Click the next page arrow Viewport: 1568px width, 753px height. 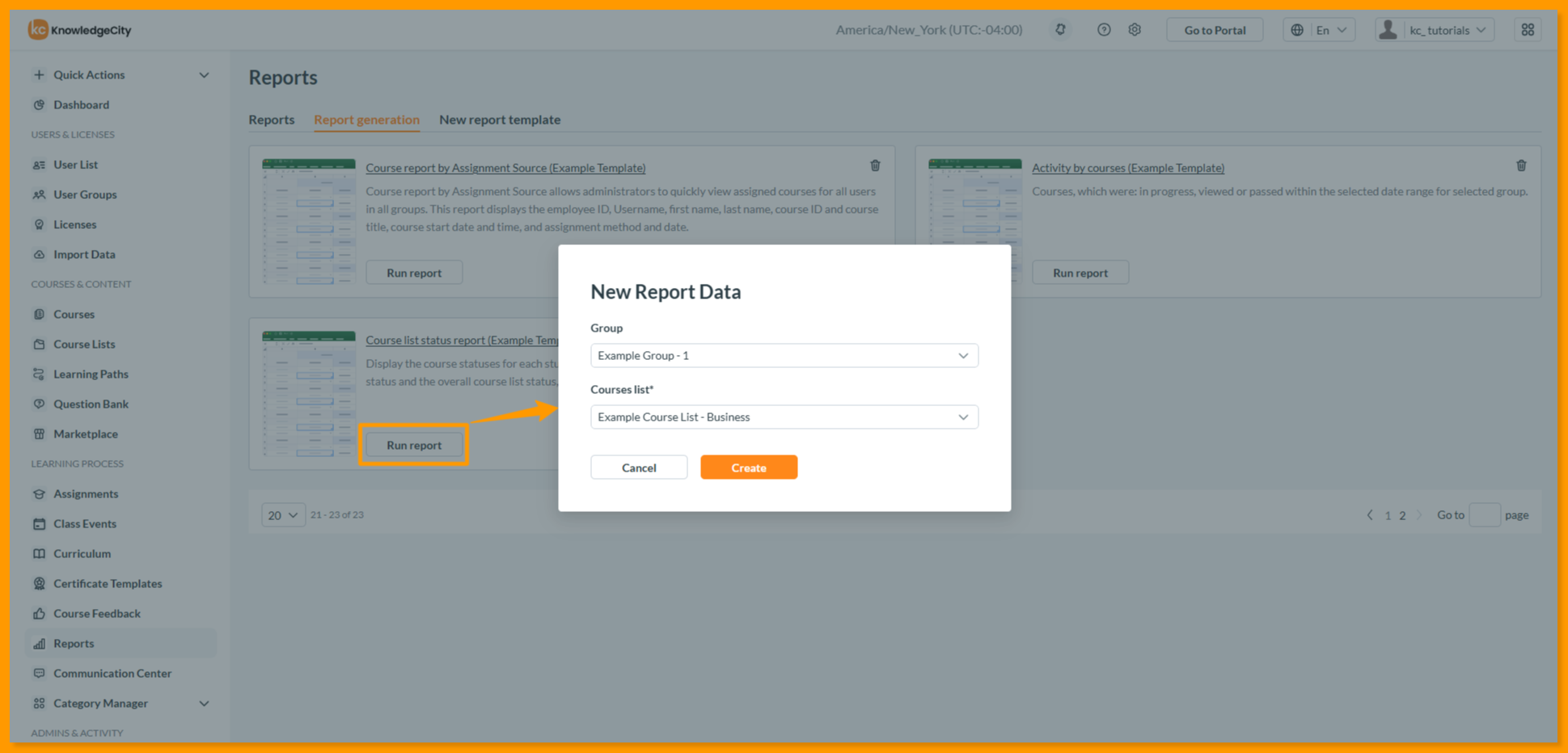(1419, 515)
